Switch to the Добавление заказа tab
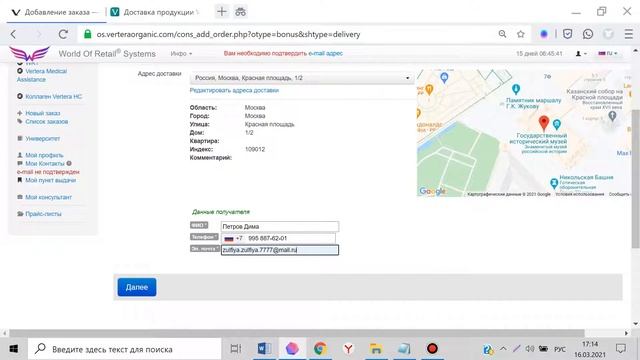This screenshot has width=640, height=360. click(56, 12)
